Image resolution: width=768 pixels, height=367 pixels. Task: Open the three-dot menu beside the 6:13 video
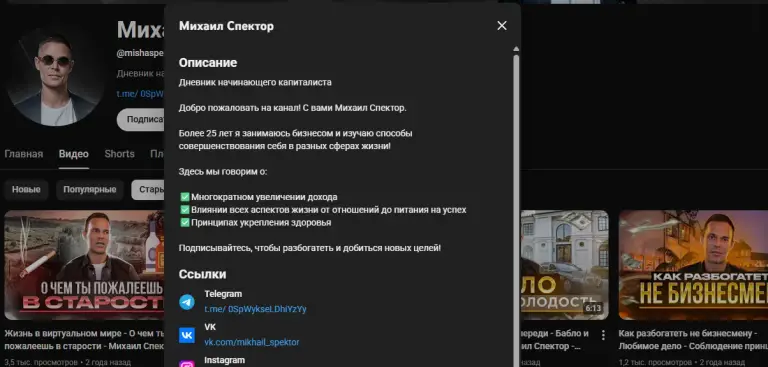pos(603,335)
